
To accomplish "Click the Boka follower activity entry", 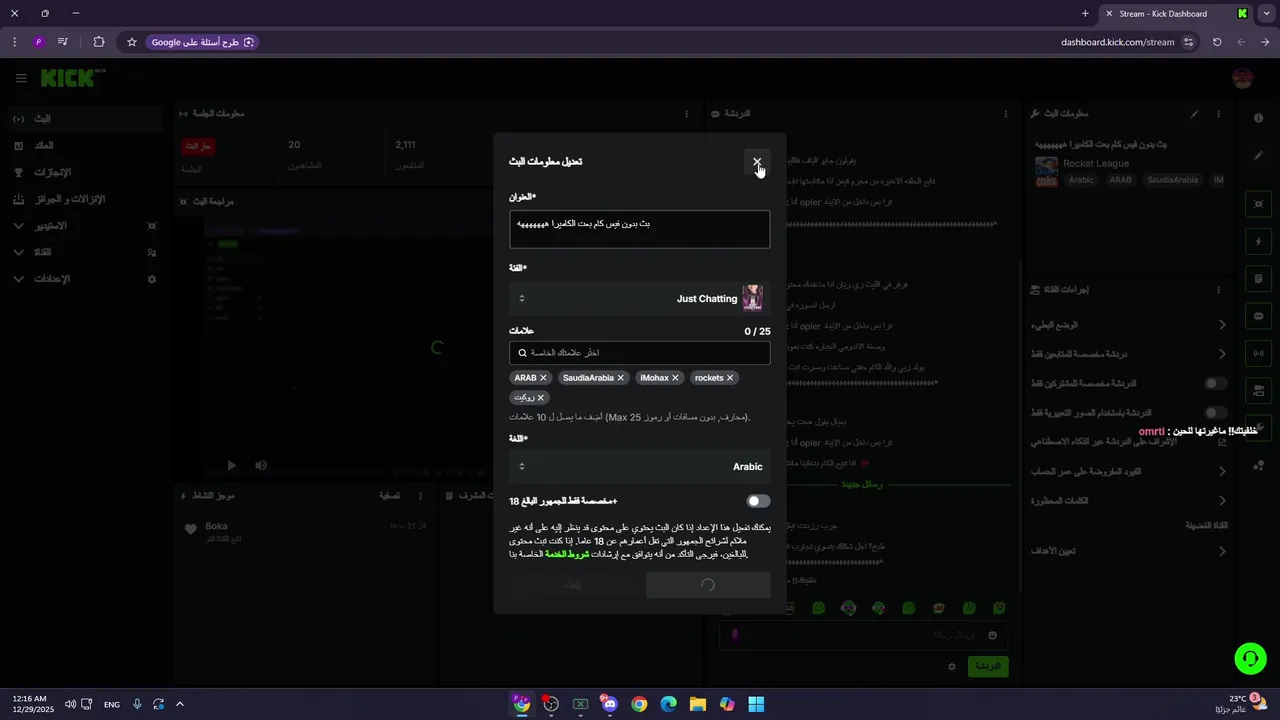I will click(x=305, y=531).
